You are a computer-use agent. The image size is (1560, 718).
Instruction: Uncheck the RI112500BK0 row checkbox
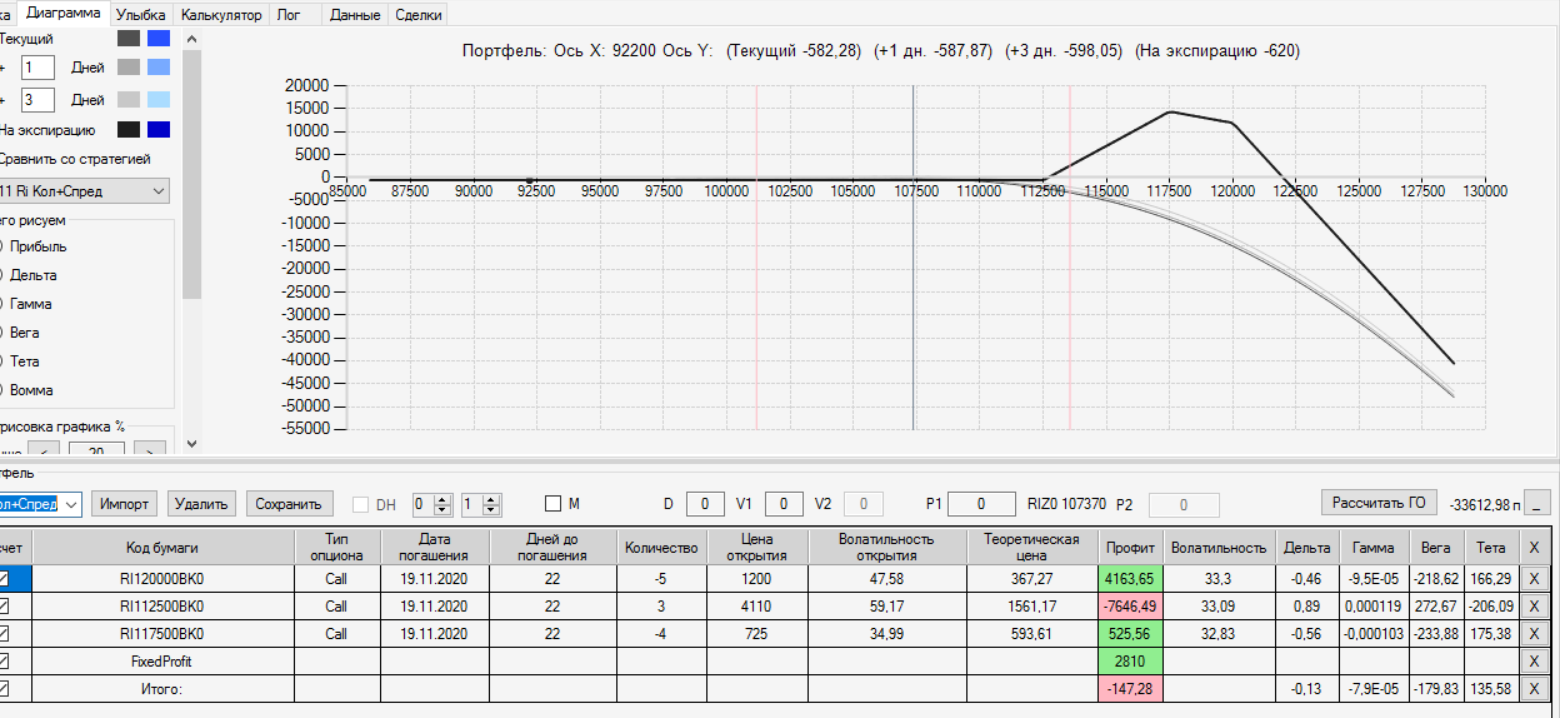(4, 606)
